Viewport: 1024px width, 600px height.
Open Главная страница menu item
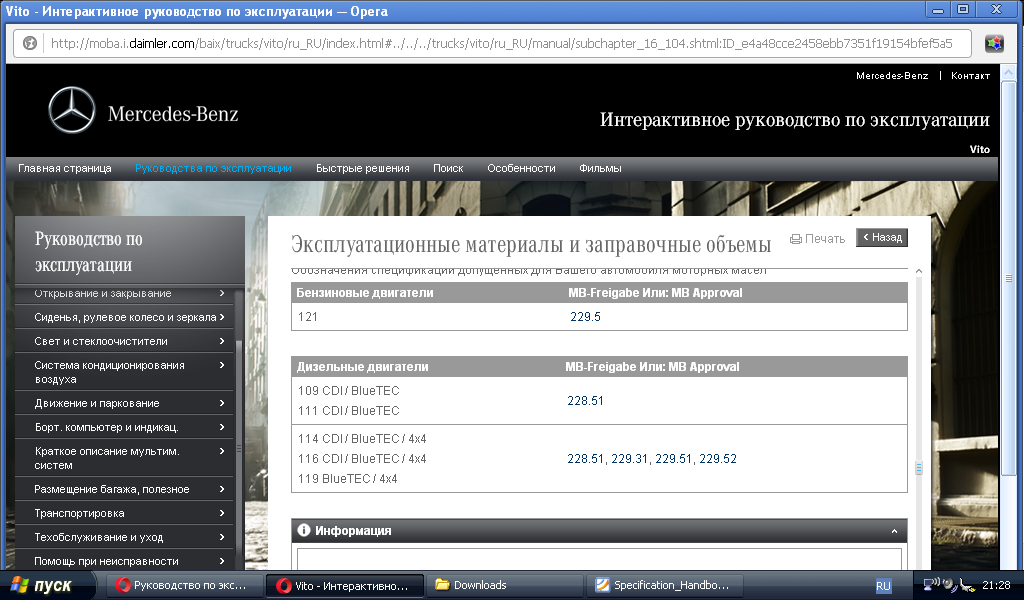65,168
